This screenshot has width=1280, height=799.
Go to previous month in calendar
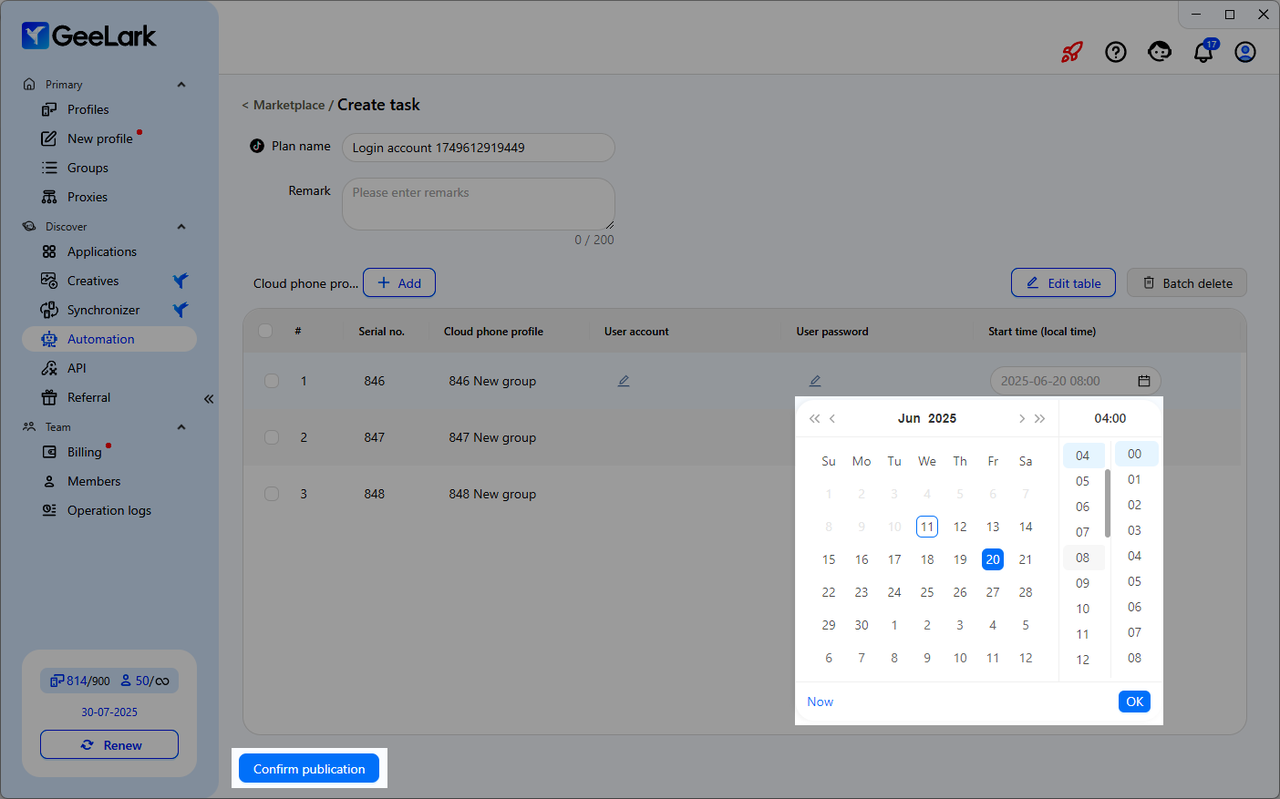point(833,419)
